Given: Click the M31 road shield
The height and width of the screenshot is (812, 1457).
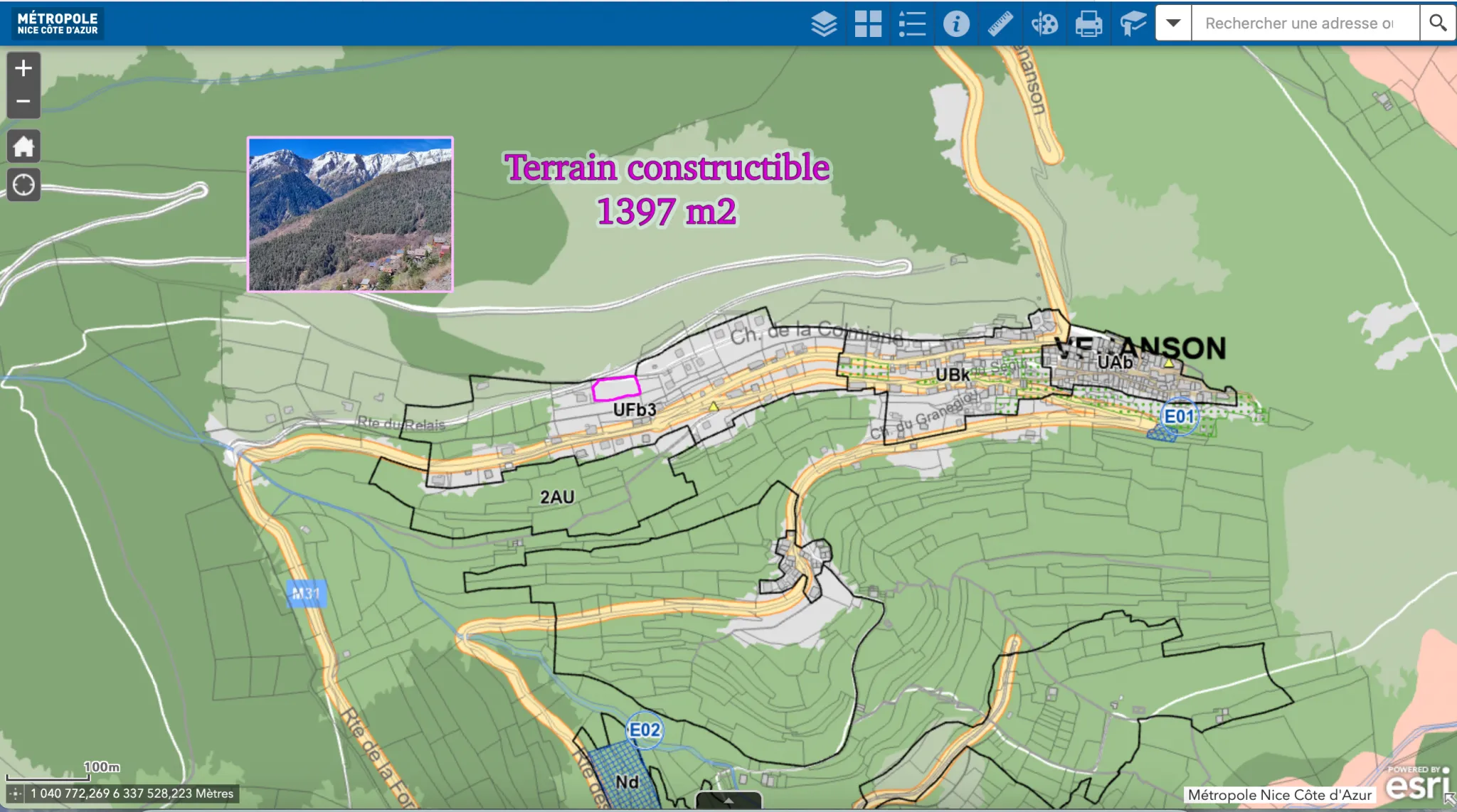Looking at the screenshot, I should pos(307,594).
